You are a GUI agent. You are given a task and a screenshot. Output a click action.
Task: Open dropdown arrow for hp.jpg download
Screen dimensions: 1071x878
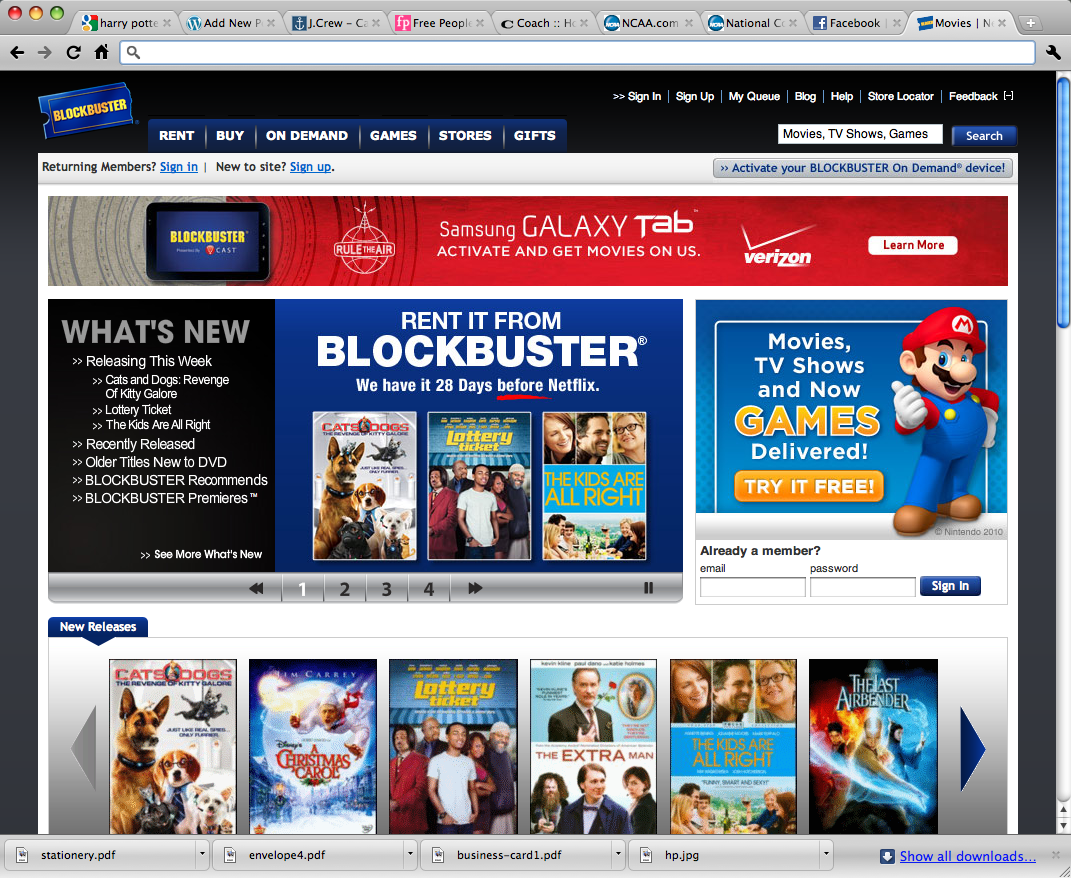825,854
